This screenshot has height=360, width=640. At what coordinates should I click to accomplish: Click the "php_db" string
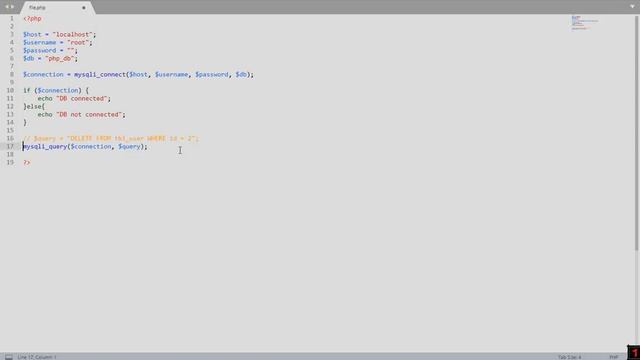pyautogui.click(x=60, y=58)
